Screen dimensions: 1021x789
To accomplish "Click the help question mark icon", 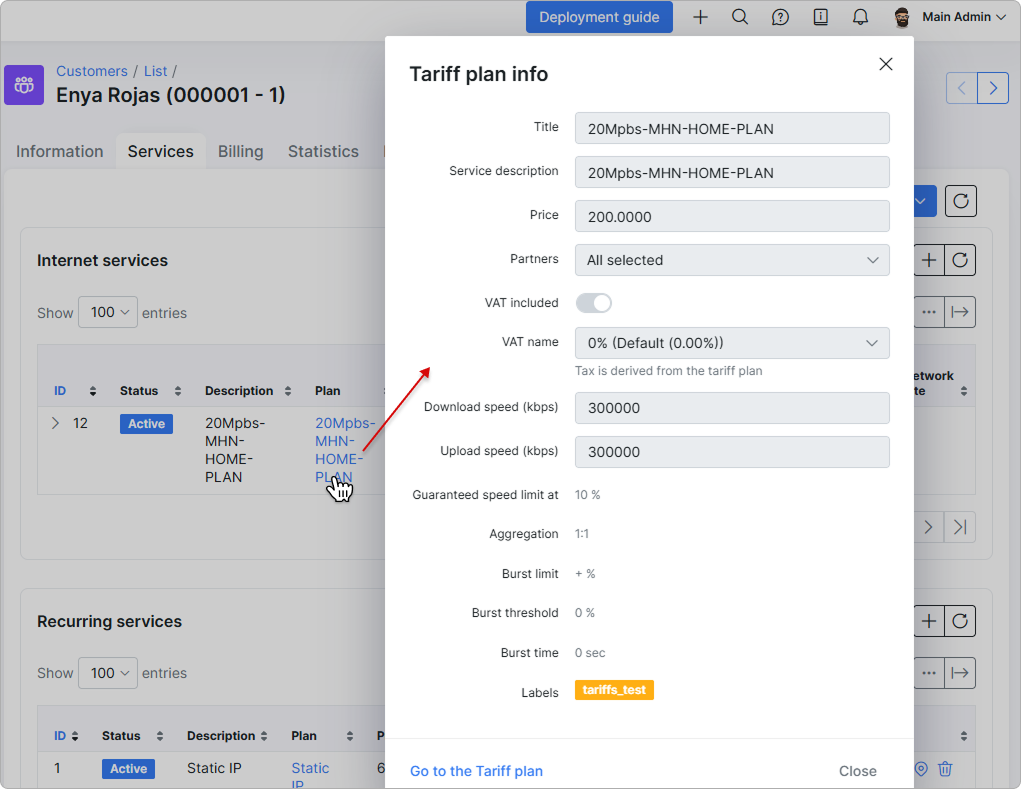I will coord(780,17).
